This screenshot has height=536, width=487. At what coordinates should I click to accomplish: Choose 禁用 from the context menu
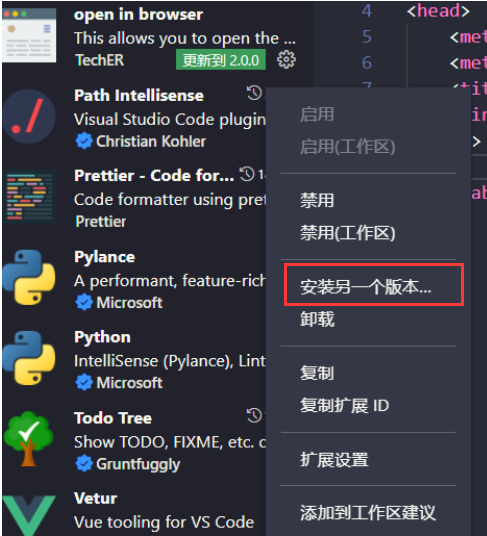point(317,200)
